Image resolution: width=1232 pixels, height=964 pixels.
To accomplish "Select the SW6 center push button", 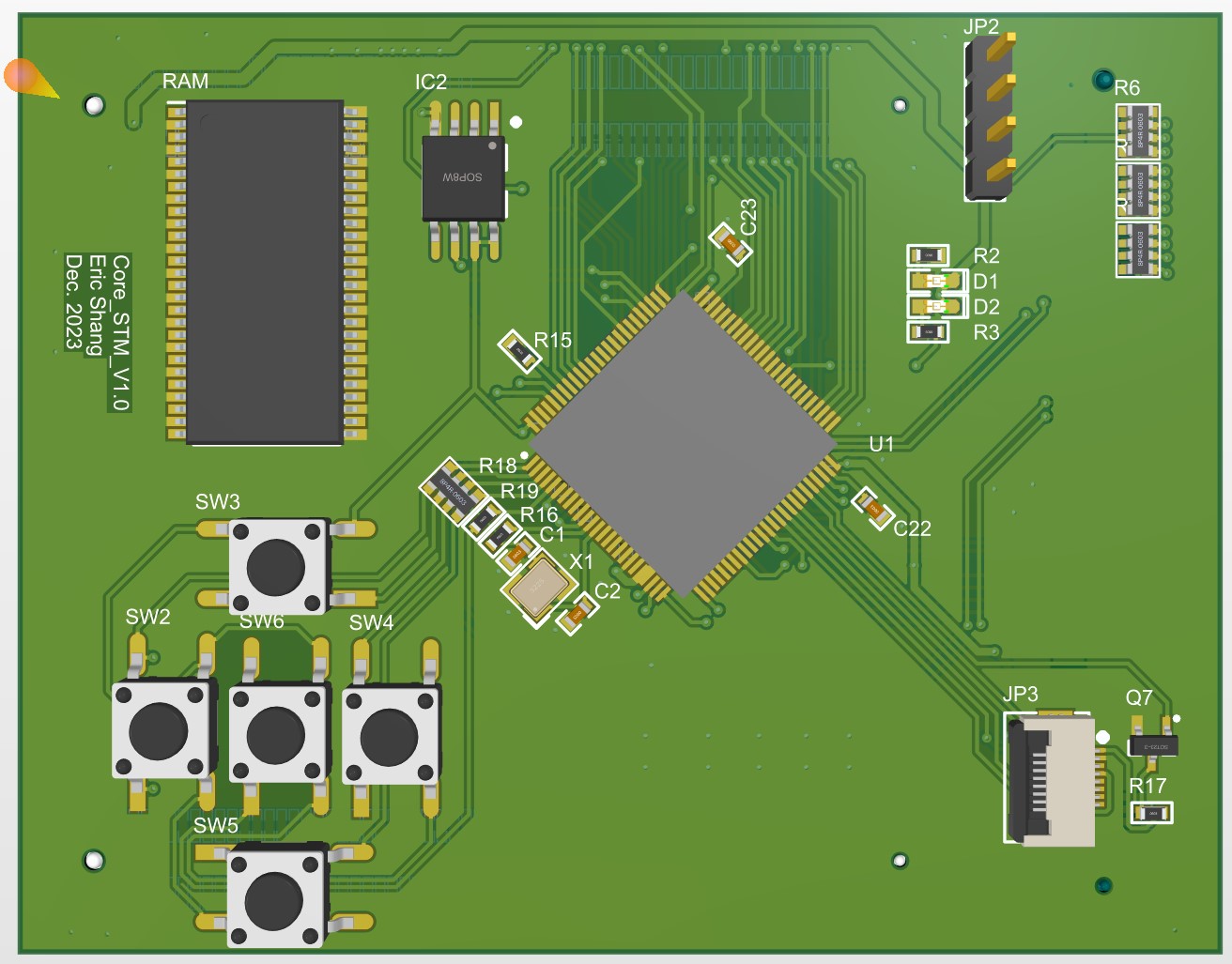I will coord(278,733).
